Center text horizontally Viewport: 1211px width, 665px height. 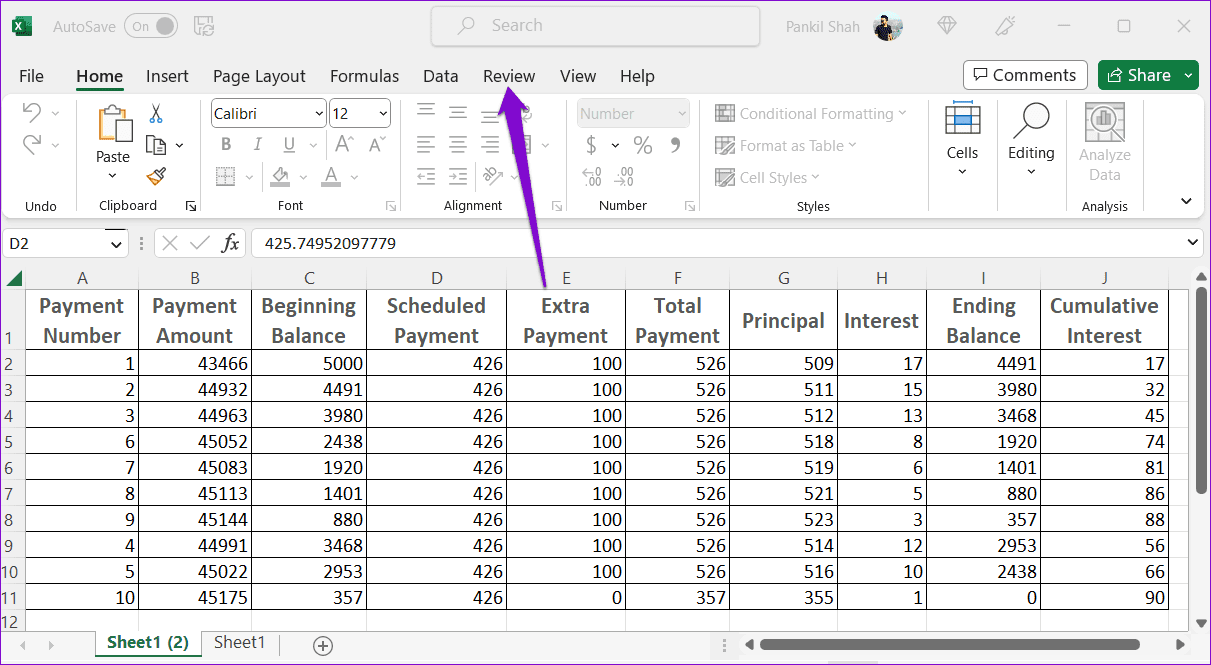pyautogui.click(x=458, y=145)
